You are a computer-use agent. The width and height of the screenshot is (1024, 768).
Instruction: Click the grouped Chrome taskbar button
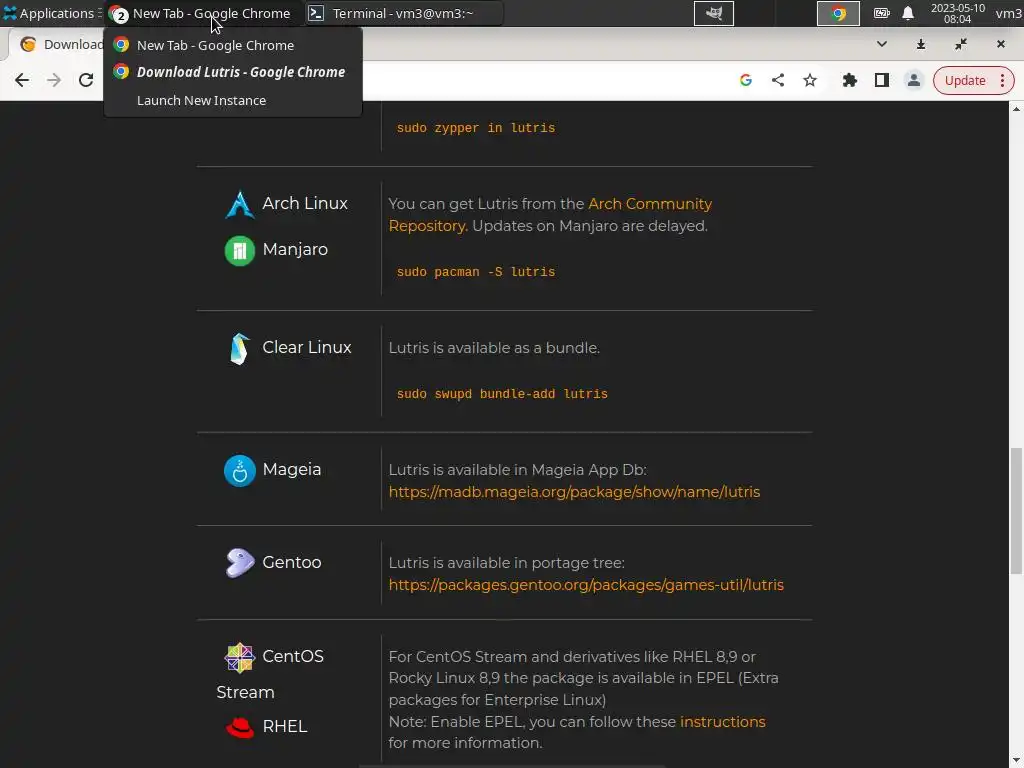(x=202, y=13)
